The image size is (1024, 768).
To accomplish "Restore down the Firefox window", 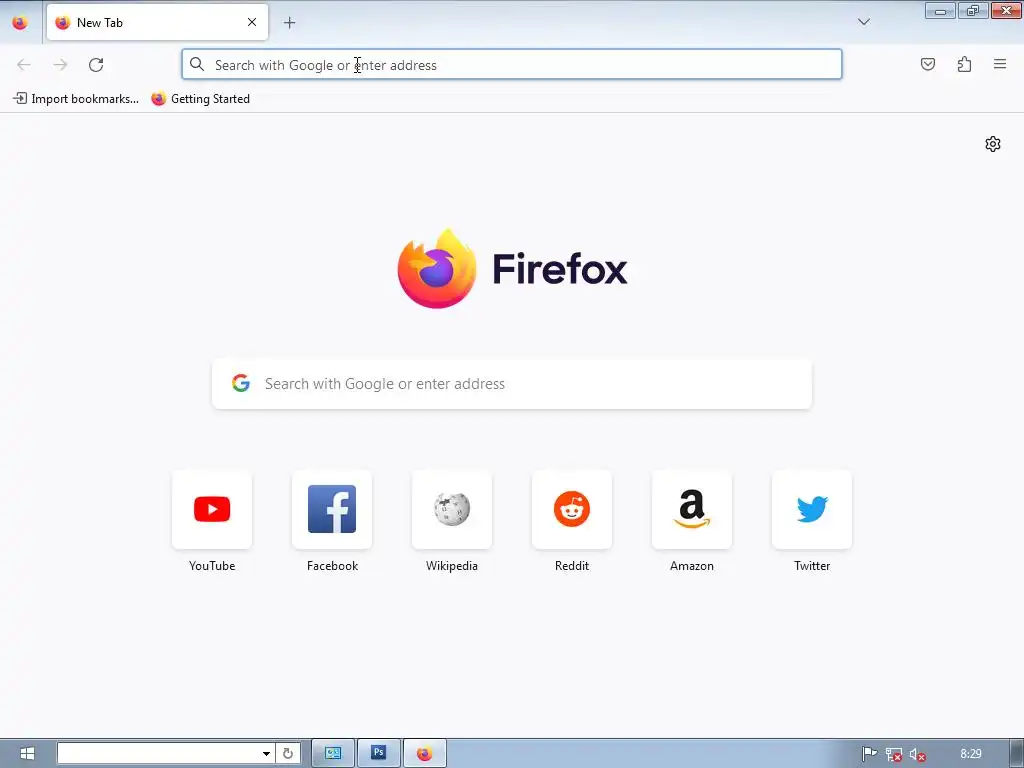I will pyautogui.click(x=972, y=10).
